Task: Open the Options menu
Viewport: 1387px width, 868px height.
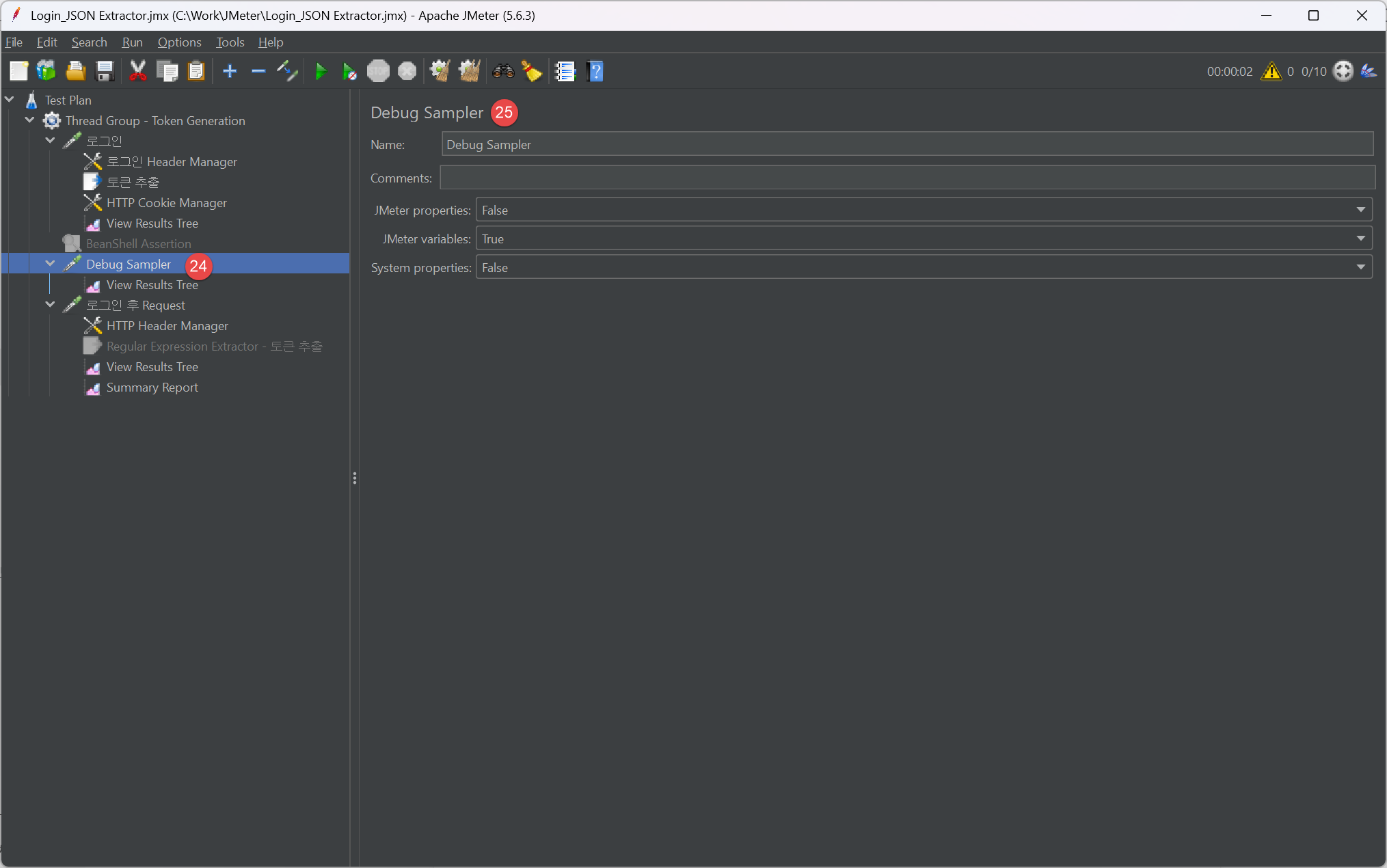Action: click(x=179, y=42)
